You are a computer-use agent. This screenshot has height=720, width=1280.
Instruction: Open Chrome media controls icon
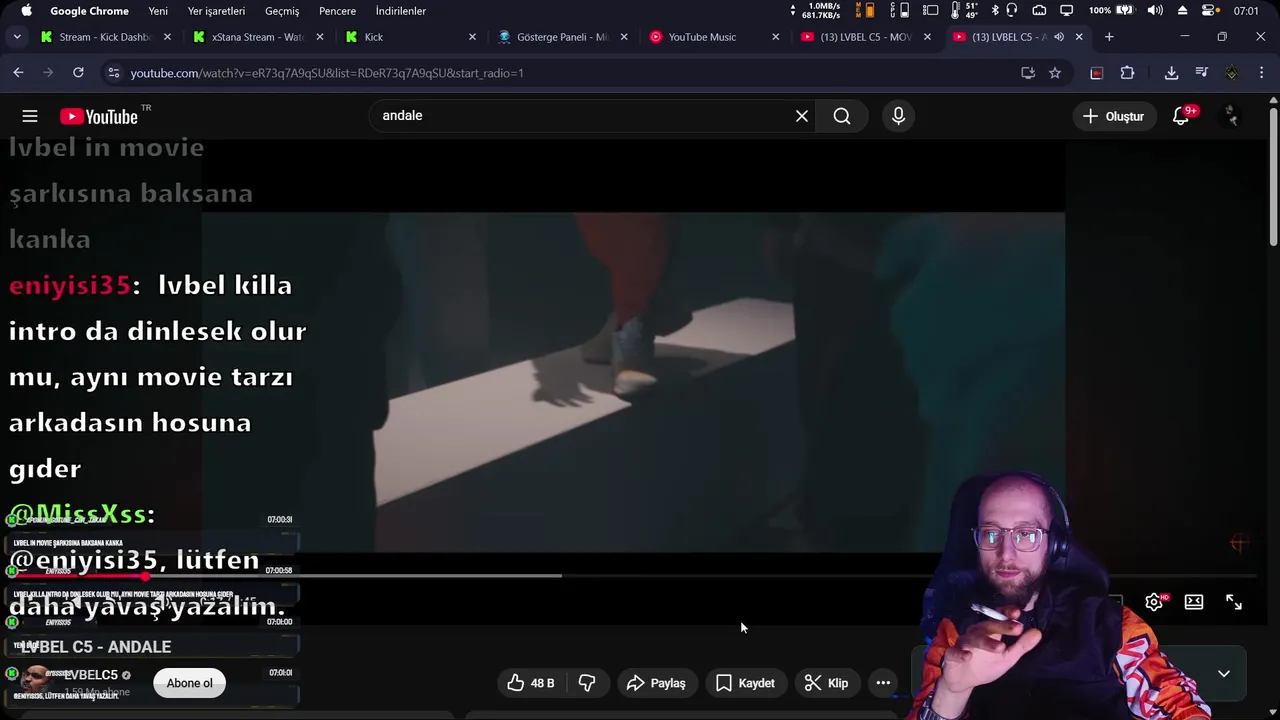[x=1201, y=73]
